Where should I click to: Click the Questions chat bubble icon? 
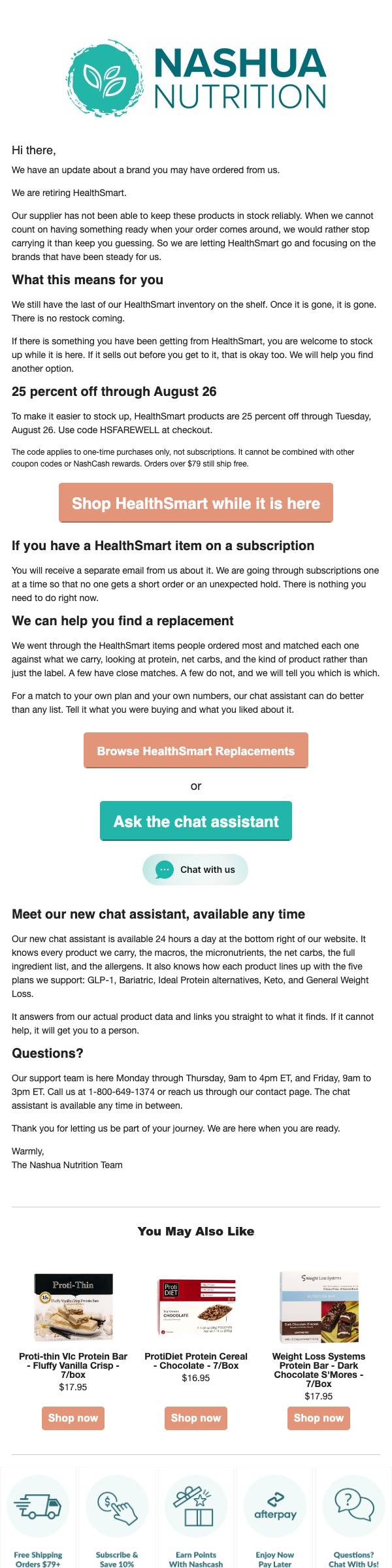coord(354,1507)
